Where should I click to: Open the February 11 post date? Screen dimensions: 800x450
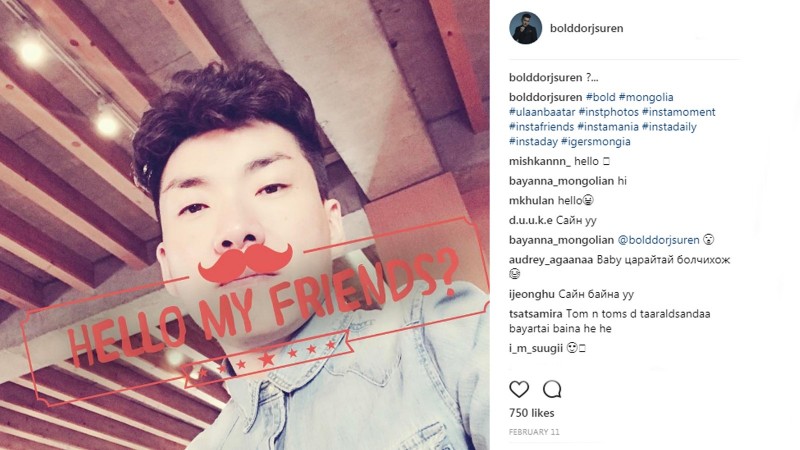(534, 432)
